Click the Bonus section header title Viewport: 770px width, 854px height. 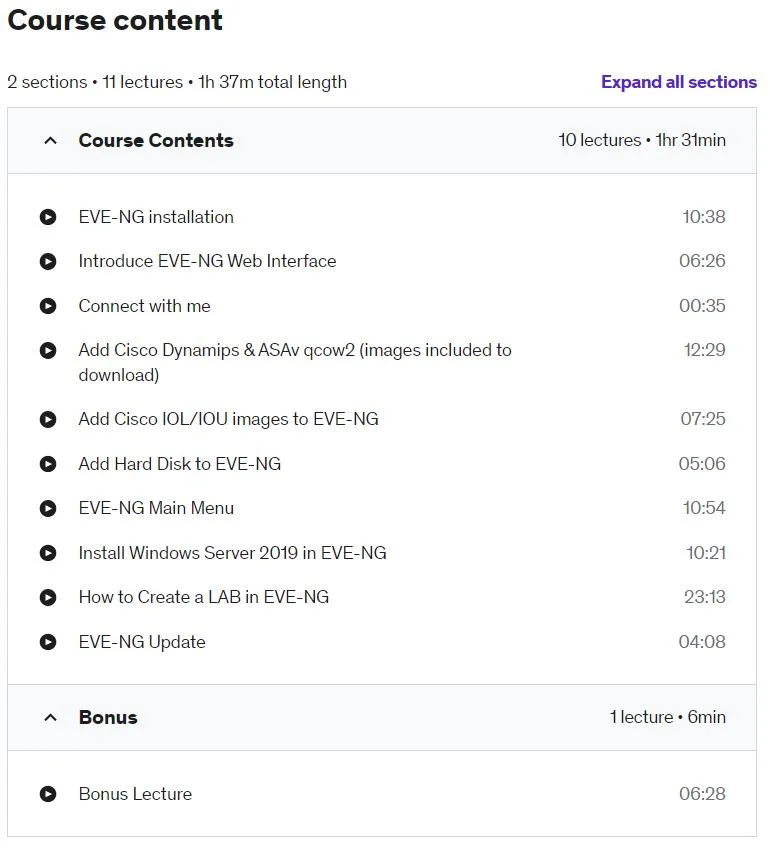click(108, 717)
